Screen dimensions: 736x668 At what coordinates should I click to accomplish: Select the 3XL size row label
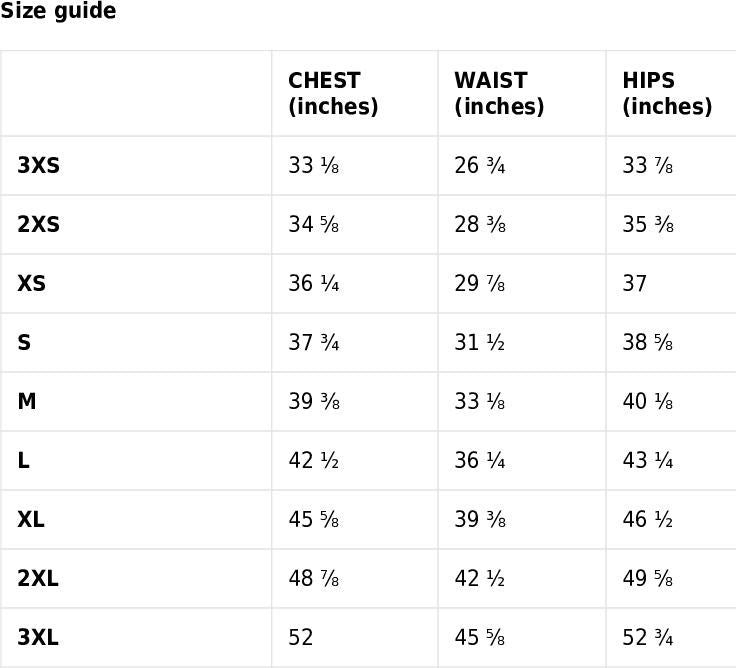coord(38,638)
